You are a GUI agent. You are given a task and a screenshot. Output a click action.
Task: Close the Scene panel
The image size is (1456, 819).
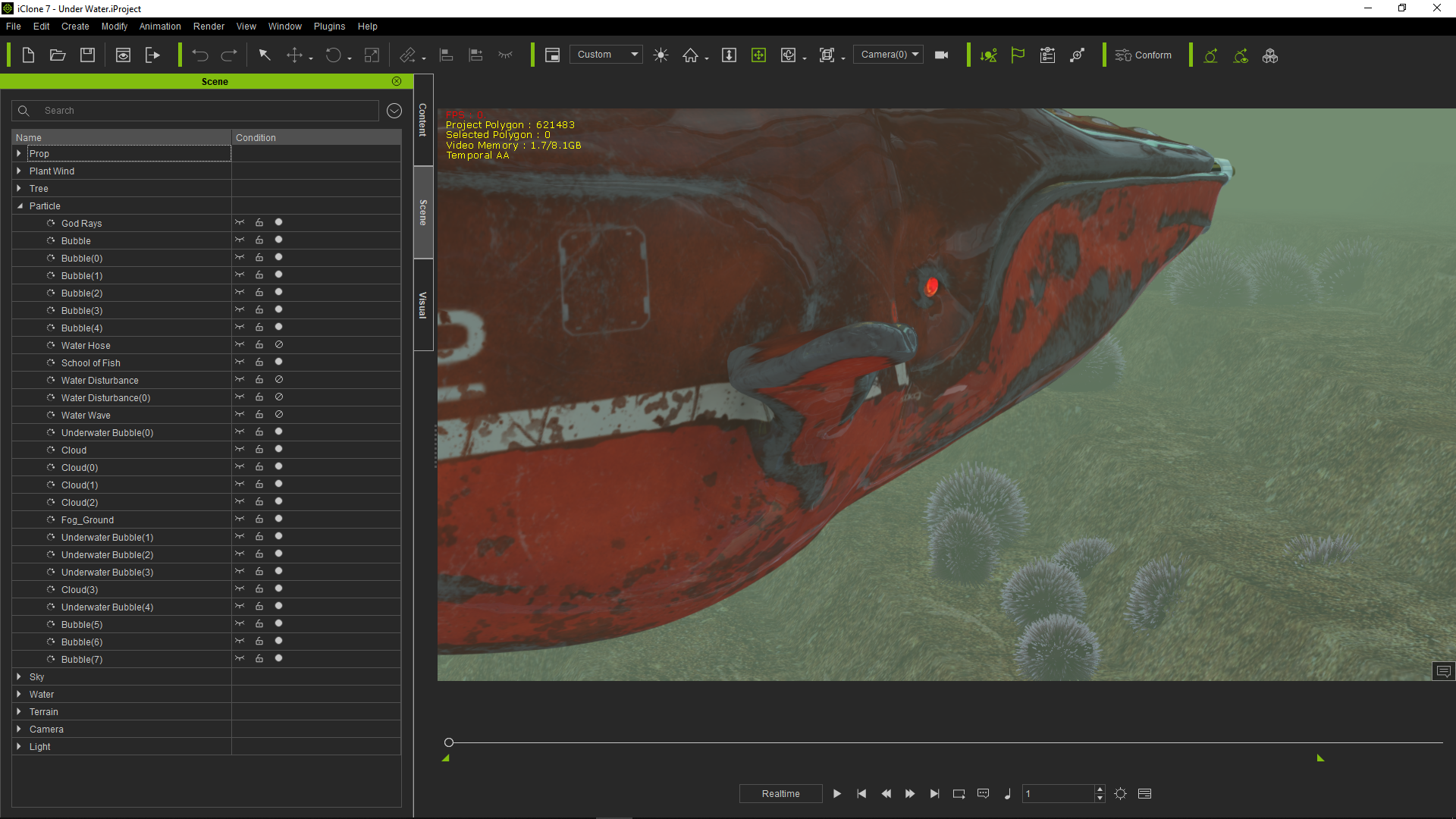pos(397,81)
